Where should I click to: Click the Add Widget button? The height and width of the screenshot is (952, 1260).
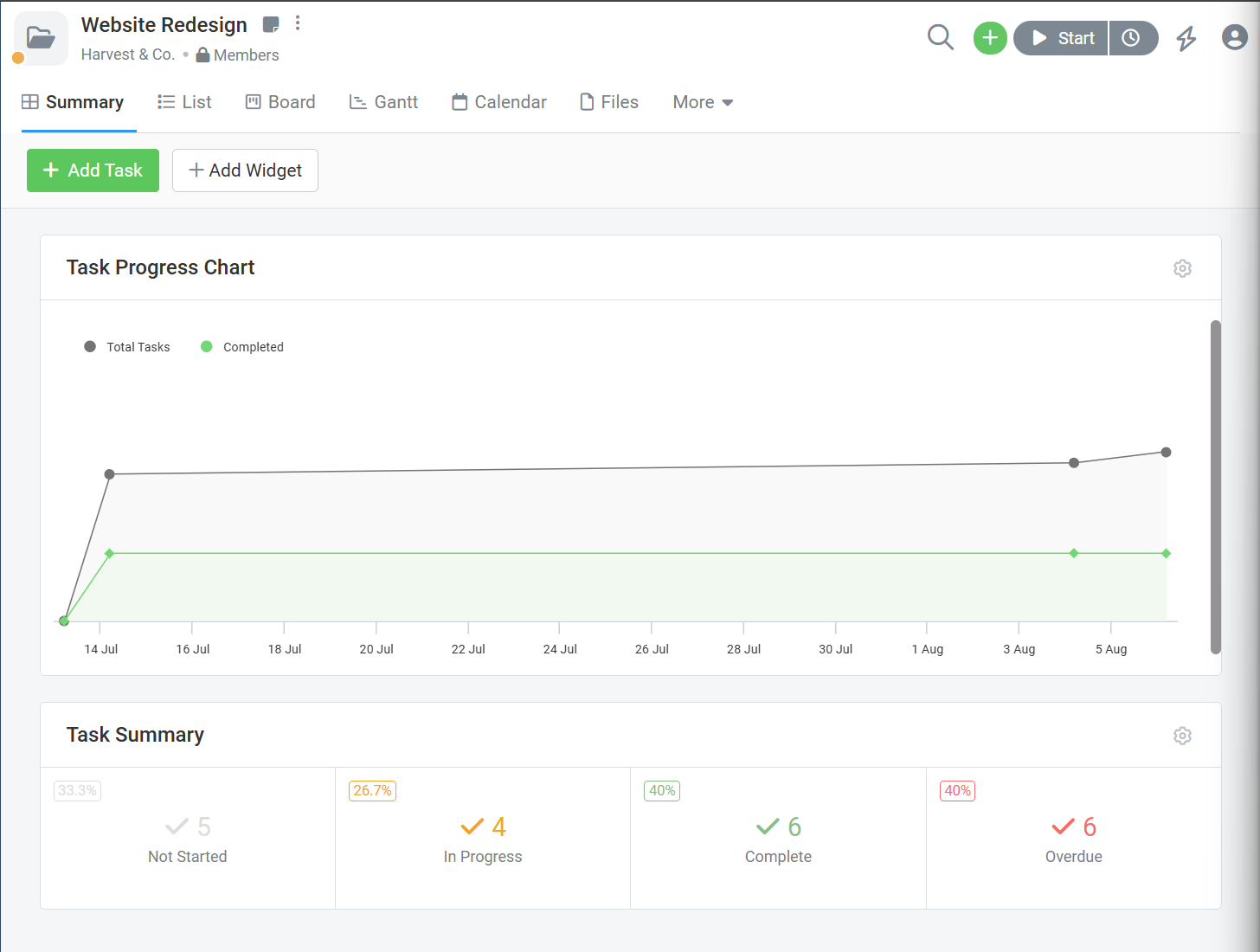coord(245,170)
